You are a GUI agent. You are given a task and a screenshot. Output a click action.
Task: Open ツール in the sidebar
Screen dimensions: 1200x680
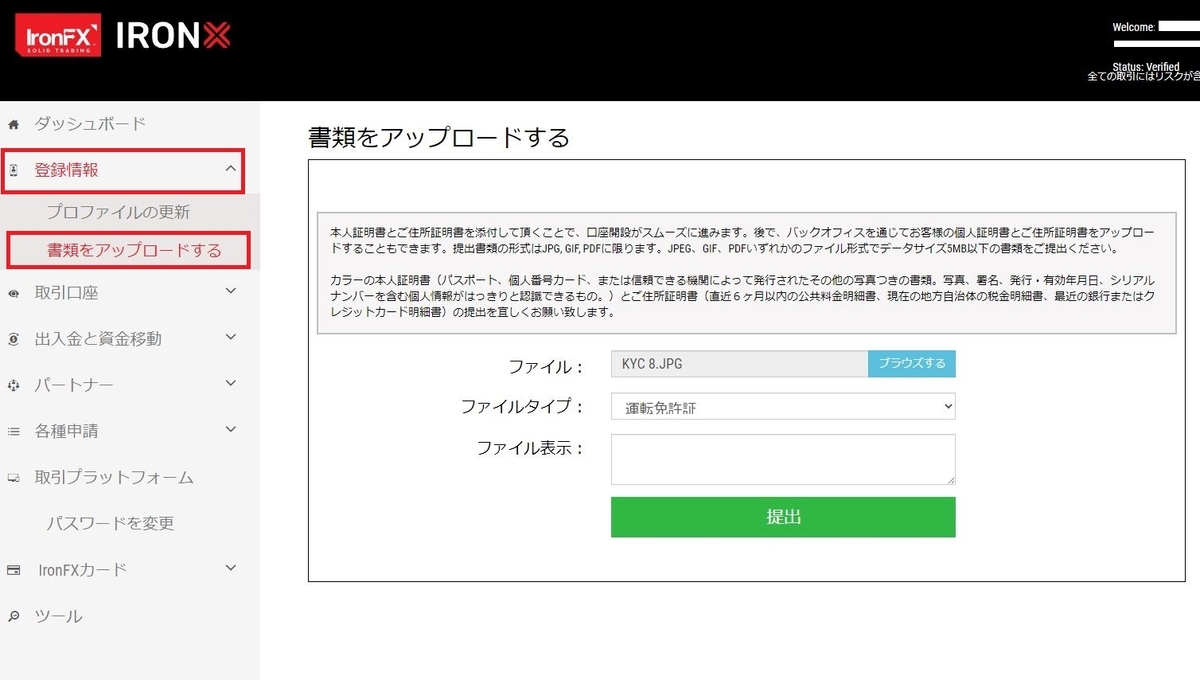point(58,616)
